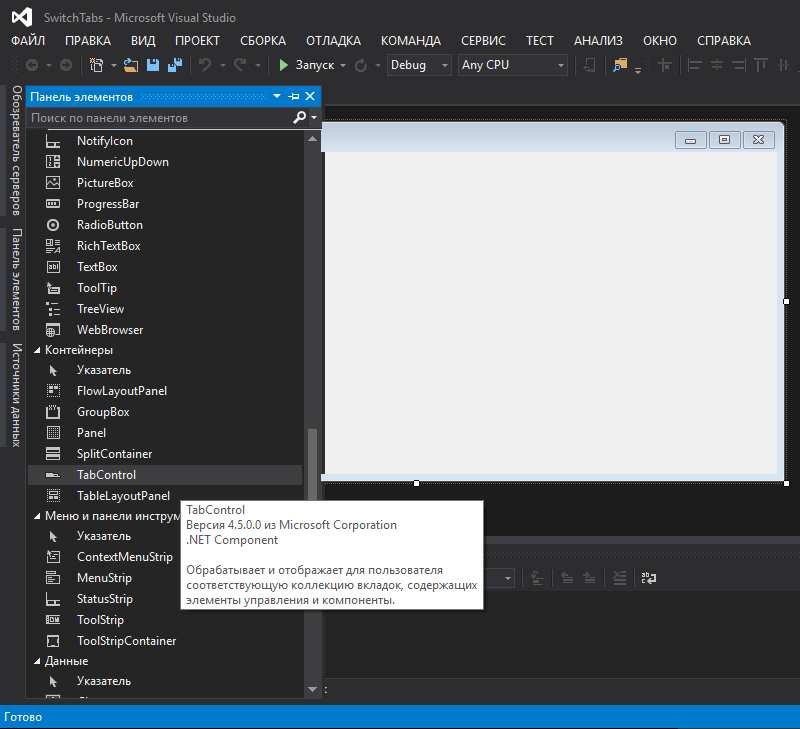This screenshot has width=800, height=729.
Task: Select the WebBrowser control icon
Action: coord(53,330)
